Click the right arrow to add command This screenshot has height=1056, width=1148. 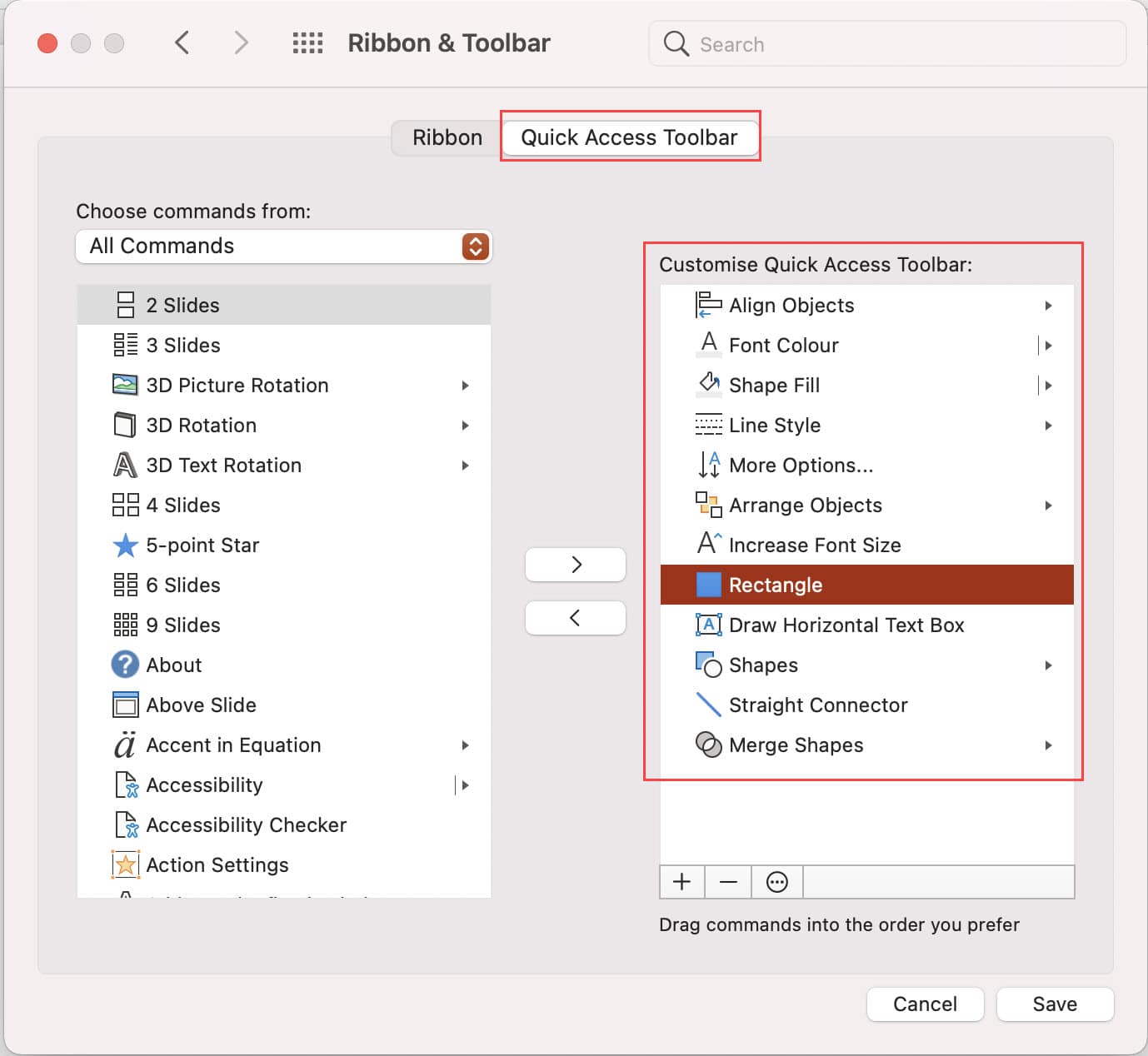click(575, 564)
